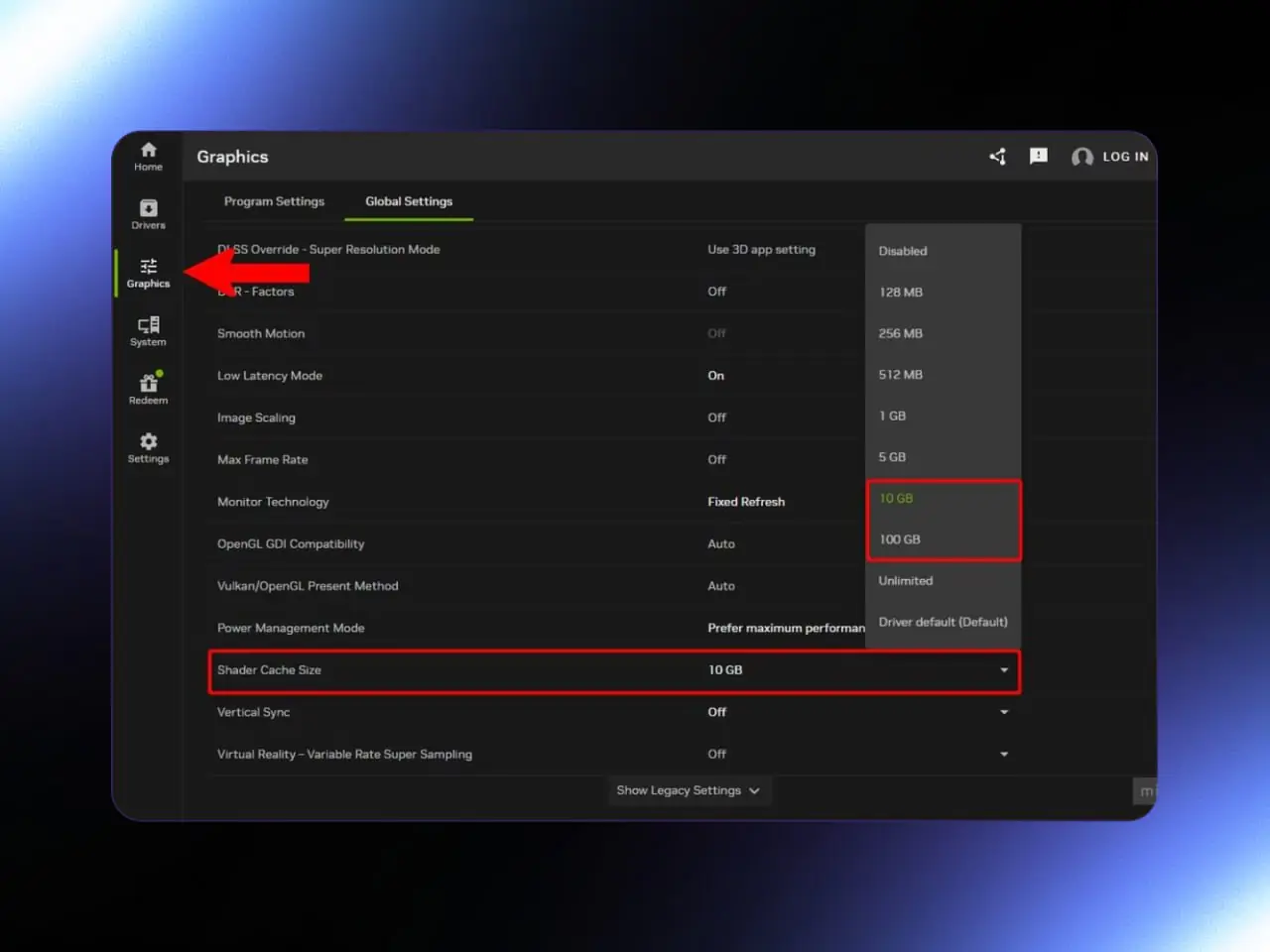Open the Redeem gift icon
Screen dimensions: 1270x952
tap(148, 389)
